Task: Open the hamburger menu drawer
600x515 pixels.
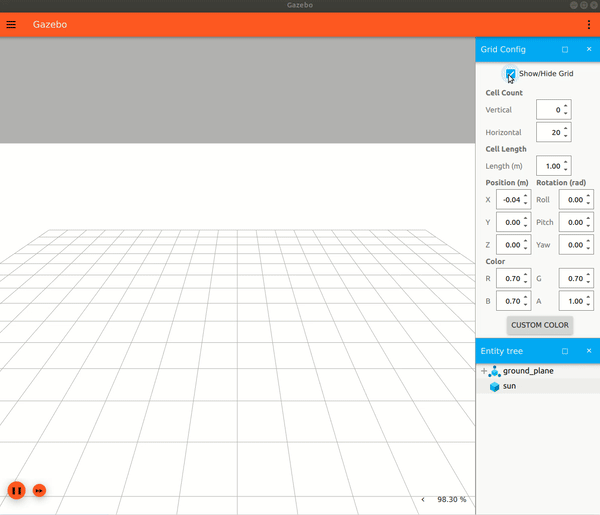Action: [x=11, y=24]
